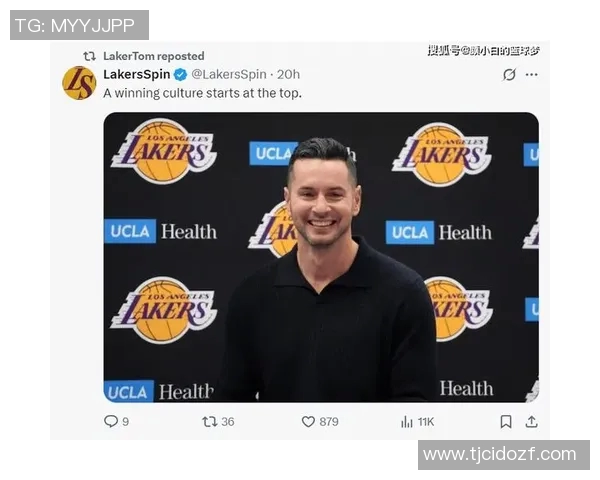Click the reply comment icon
Screen dimensions: 600x480
point(111,421)
